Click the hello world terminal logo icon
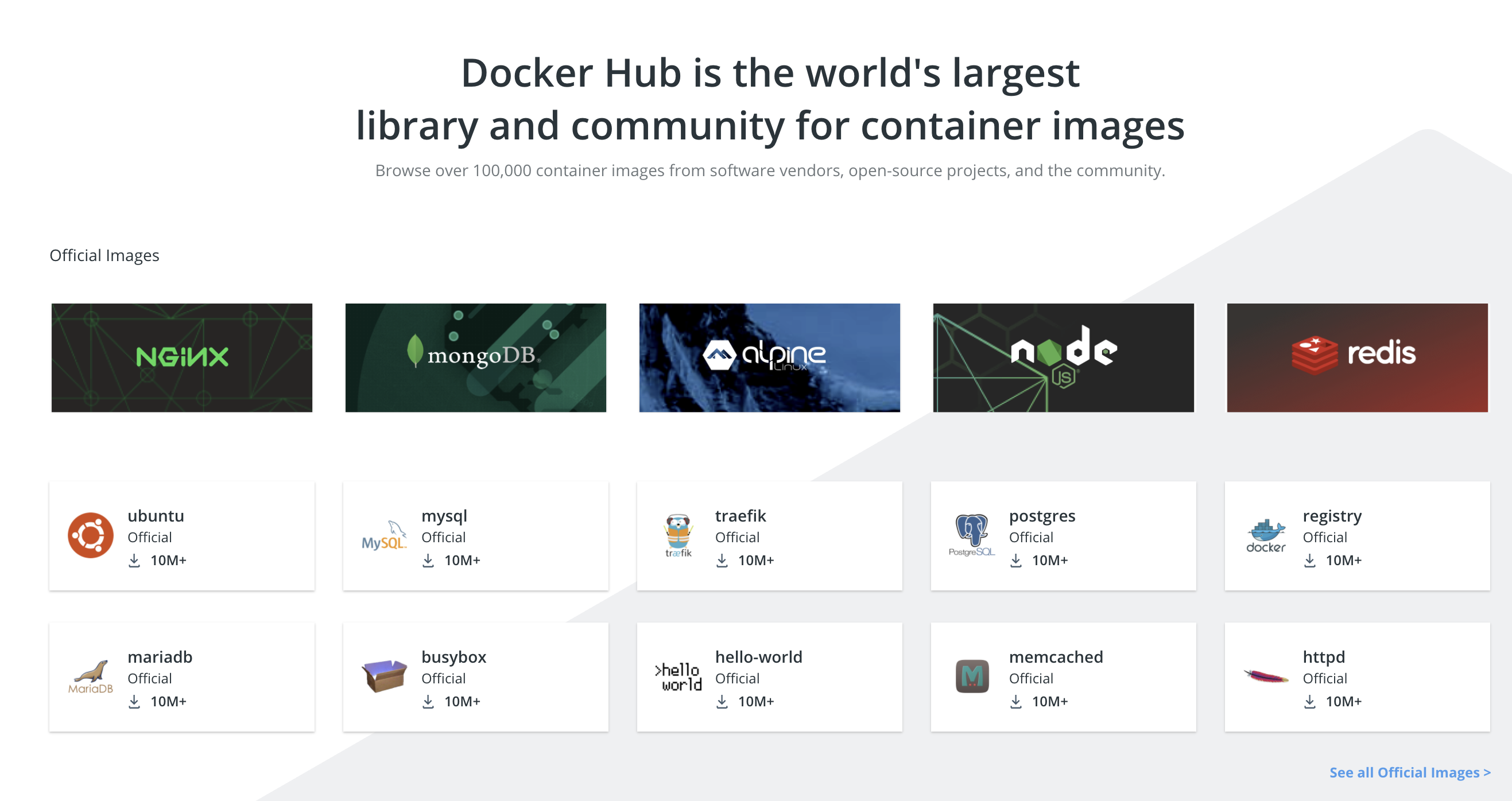Viewport: 1512px width, 801px height. click(x=679, y=677)
